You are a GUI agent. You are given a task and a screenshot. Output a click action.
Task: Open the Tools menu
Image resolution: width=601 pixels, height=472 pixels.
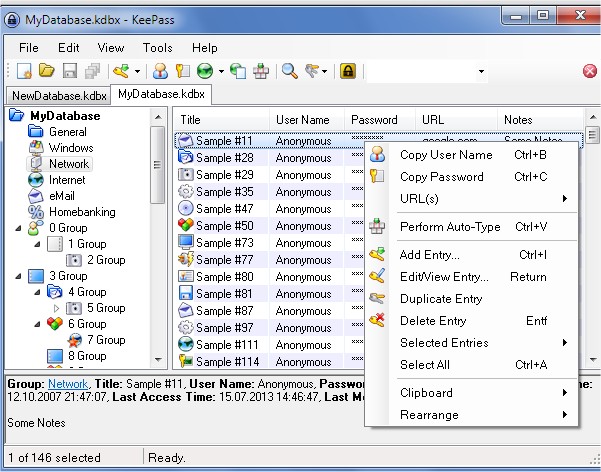tap(157, 47)
